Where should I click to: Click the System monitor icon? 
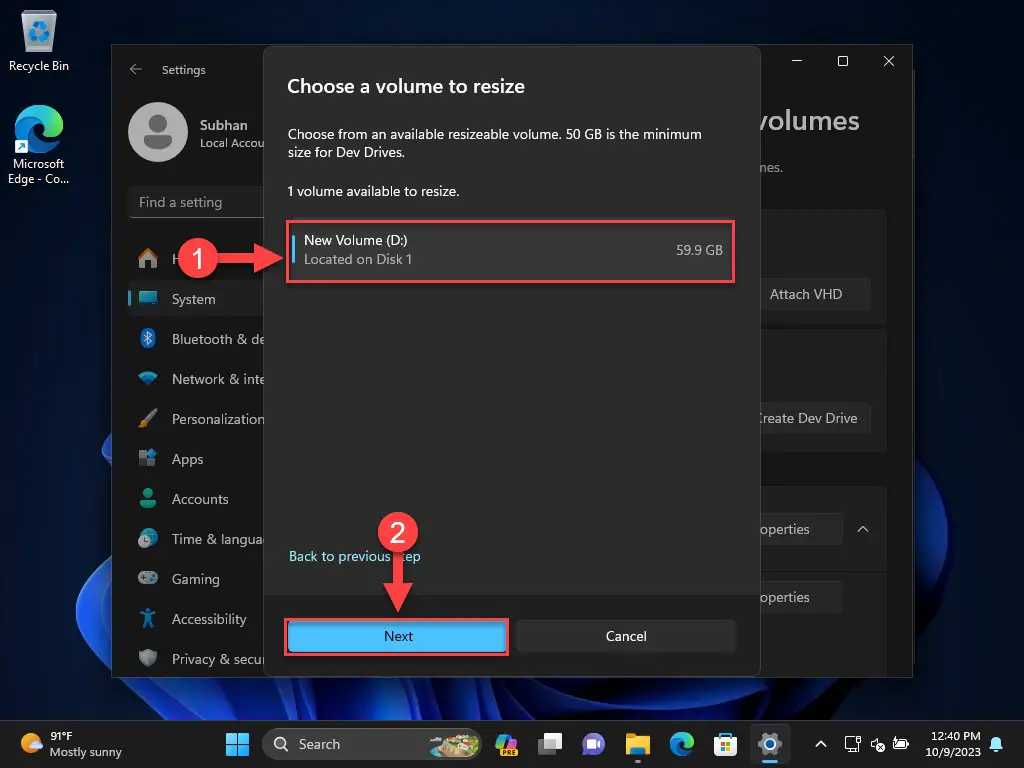tap(148, 298)
